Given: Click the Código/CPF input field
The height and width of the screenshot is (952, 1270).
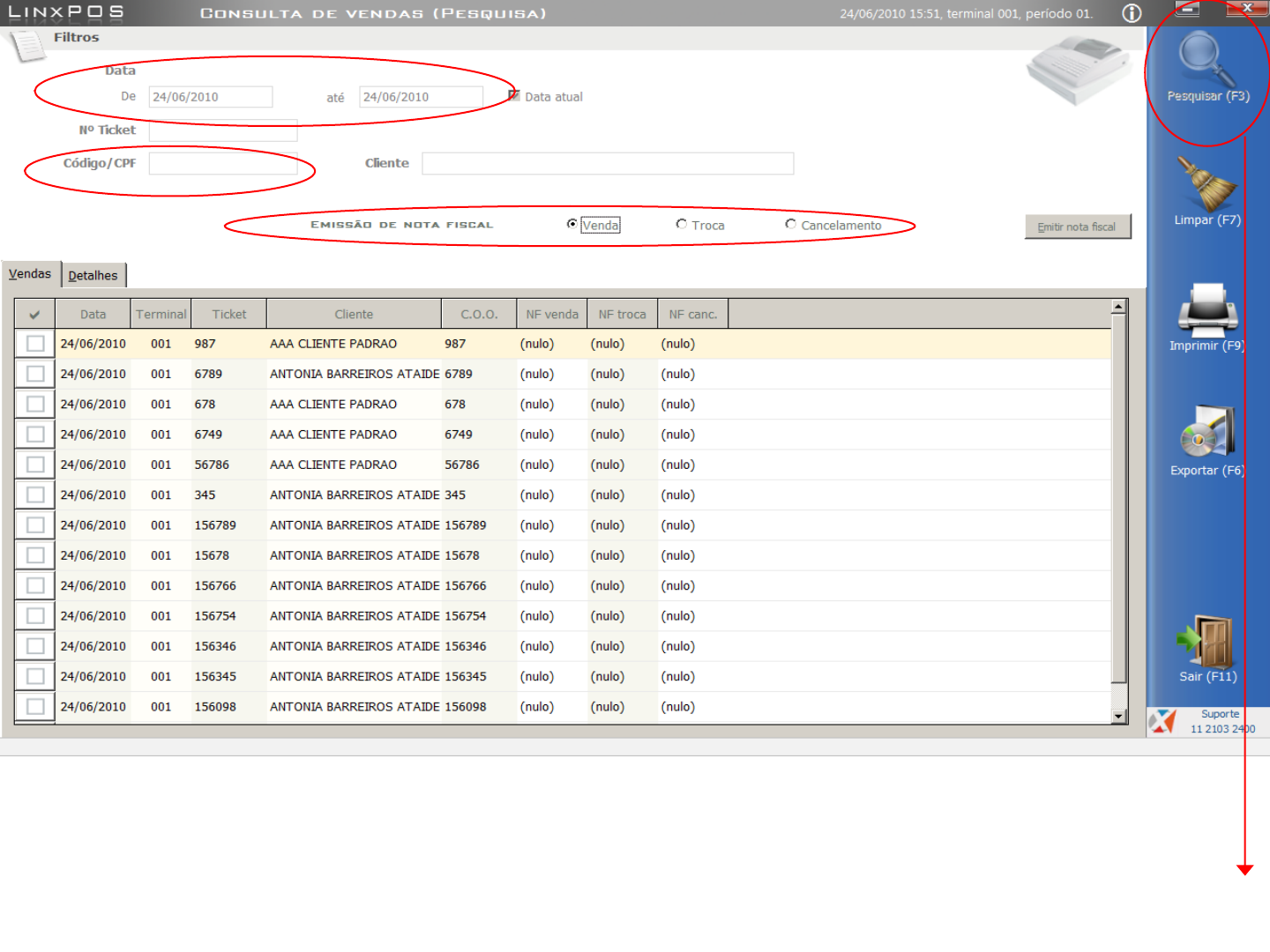Looking at the screenshot, I should point(223,163).
